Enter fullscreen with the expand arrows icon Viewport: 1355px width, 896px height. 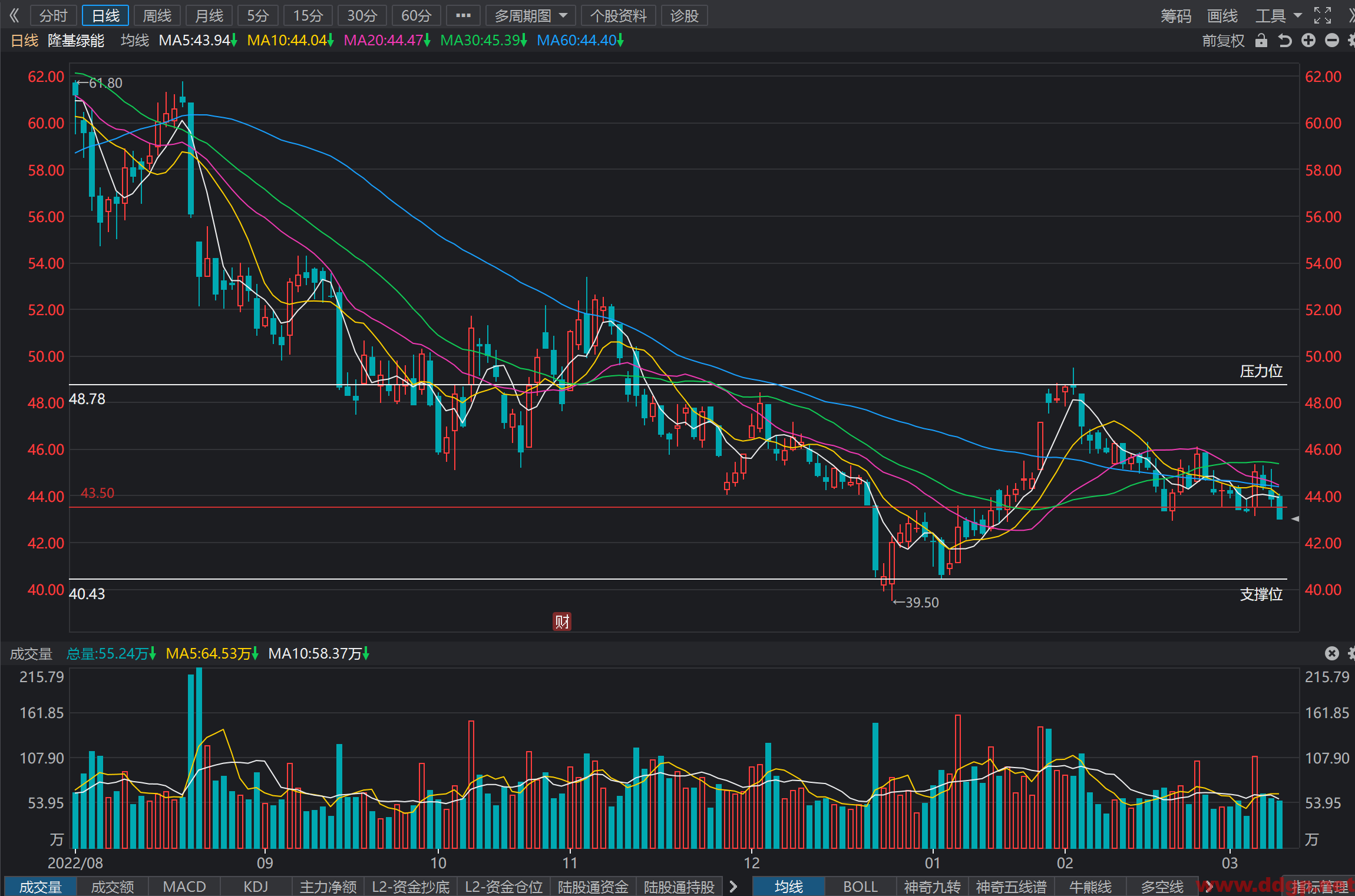click(1322, 15)
